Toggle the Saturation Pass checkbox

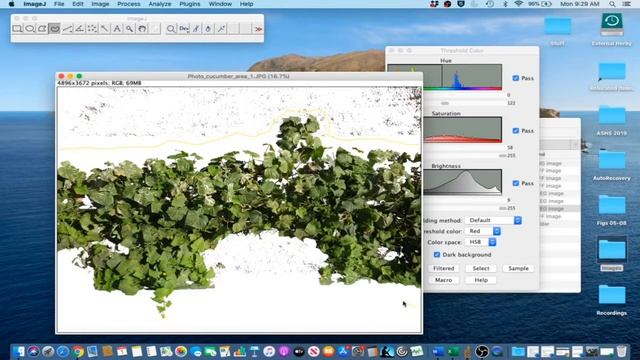click(516, 131)
